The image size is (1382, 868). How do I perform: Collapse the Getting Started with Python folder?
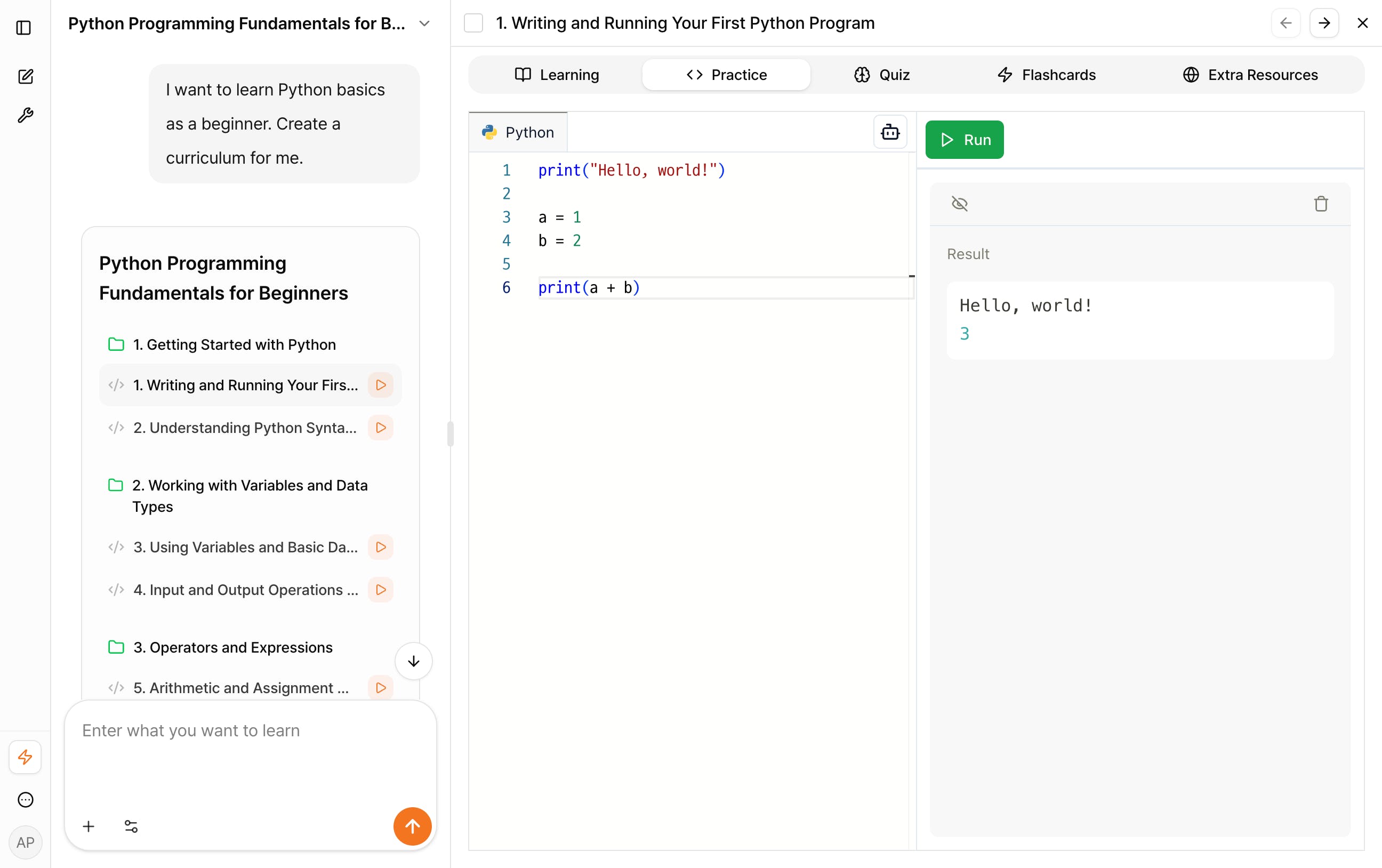pos(117,344)
